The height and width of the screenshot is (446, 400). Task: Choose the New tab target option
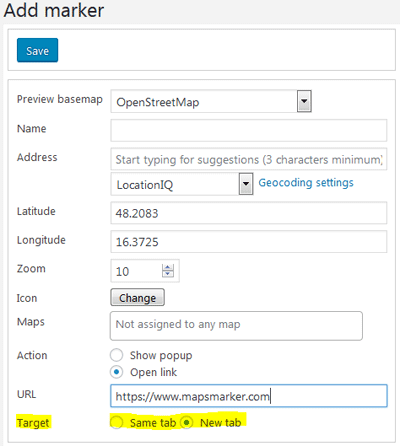click(x=187, y=423)
